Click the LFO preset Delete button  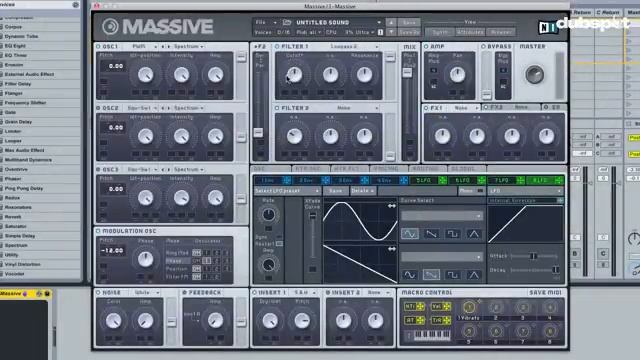click(x=362, y=191)
